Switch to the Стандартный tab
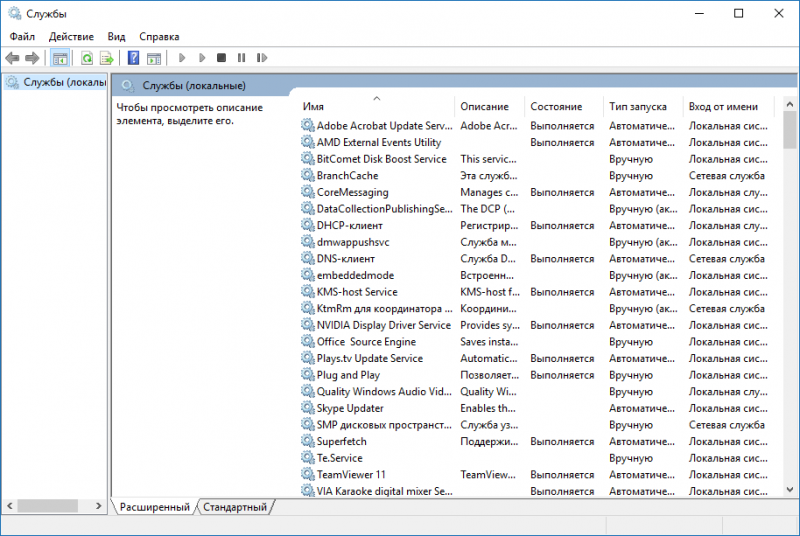This screenshot has width=800, height=536. pos(235,507)
